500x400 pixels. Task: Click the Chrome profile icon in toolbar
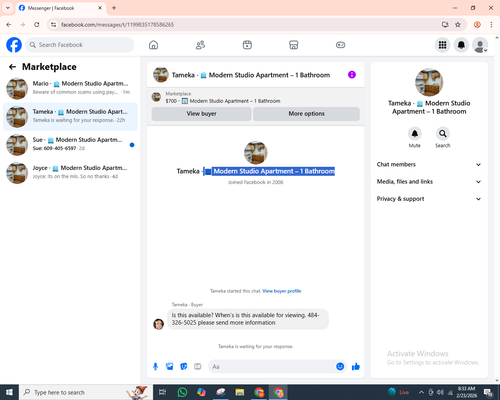click(477, 25)
